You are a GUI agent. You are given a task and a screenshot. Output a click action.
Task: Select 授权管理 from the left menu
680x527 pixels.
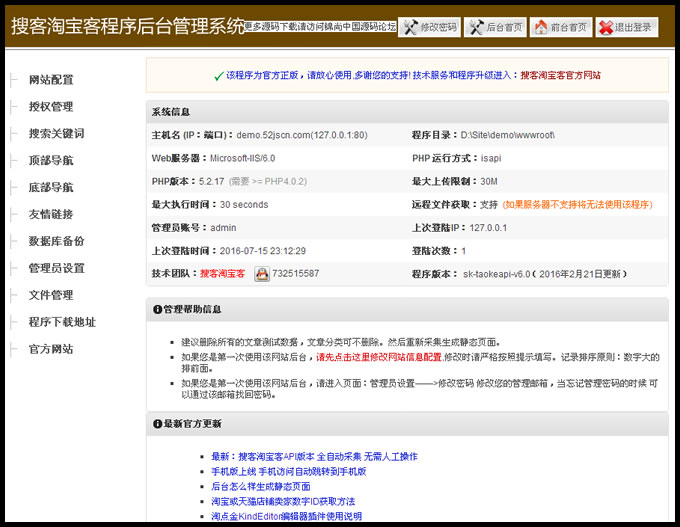pos(51,107)
